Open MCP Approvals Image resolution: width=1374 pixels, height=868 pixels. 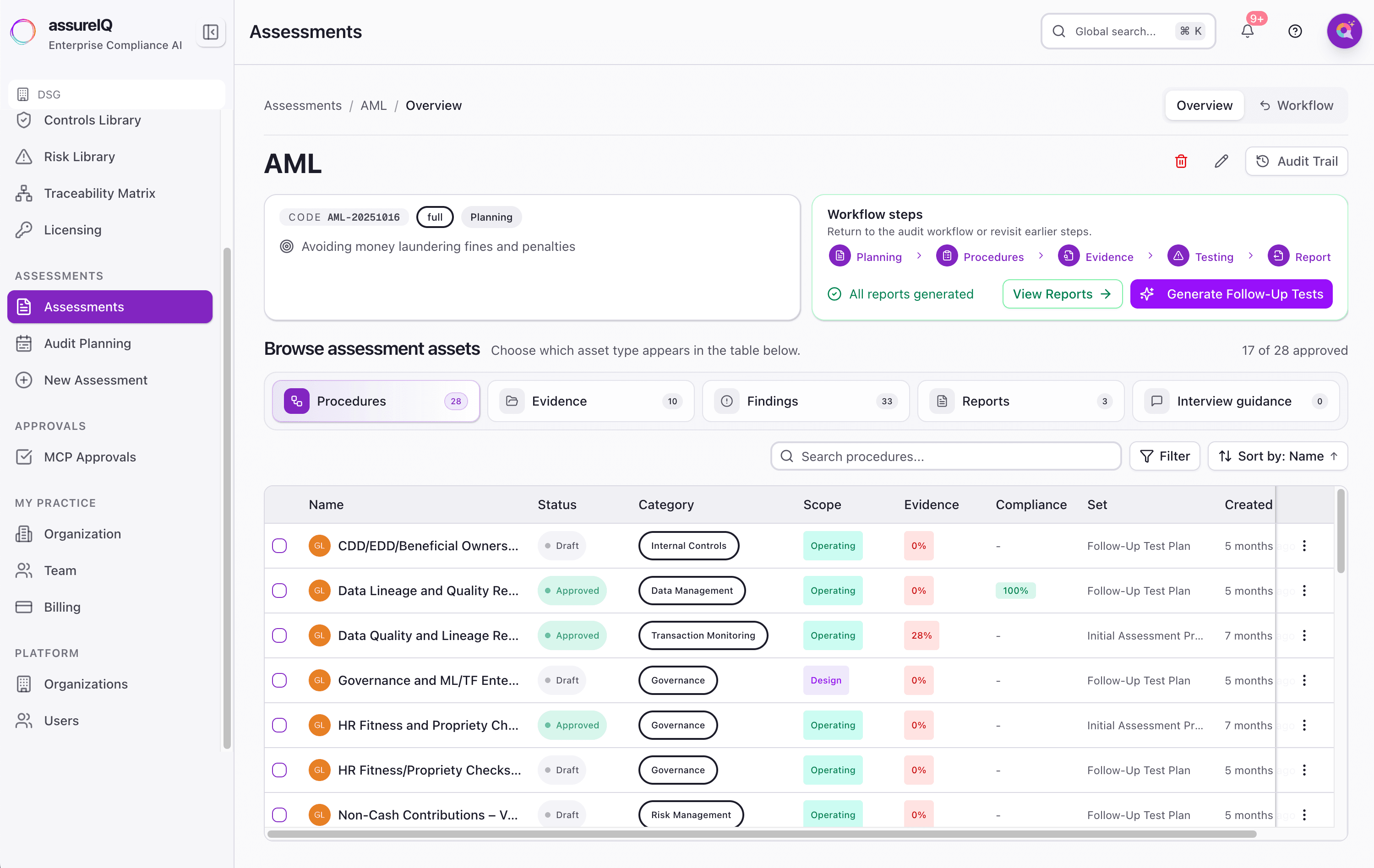click(110, 457)
